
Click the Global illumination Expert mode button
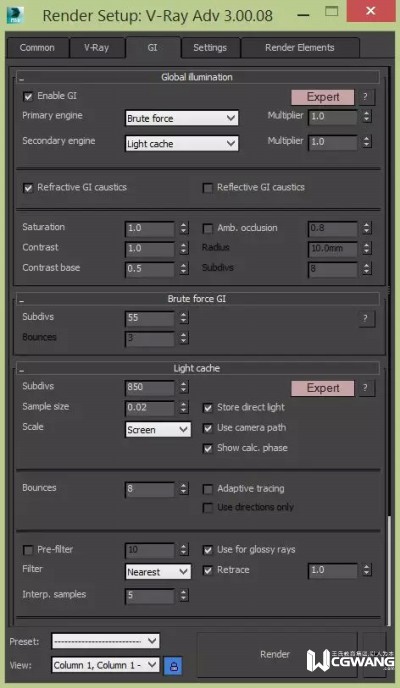(323, 97)
